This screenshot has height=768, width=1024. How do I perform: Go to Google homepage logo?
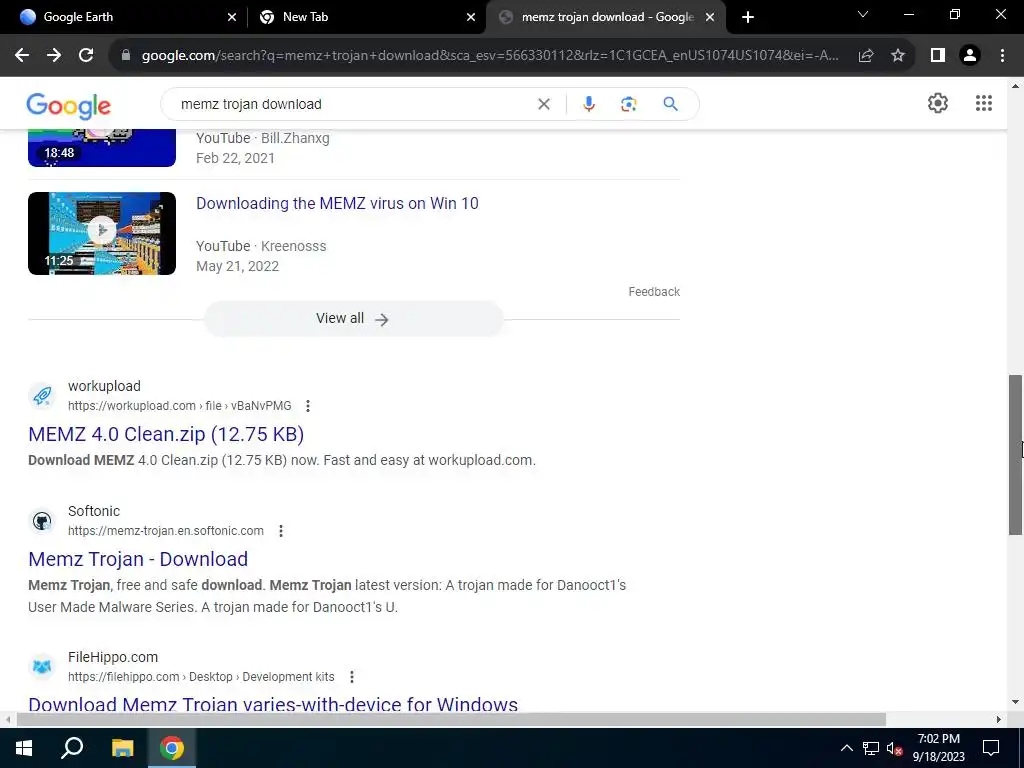[69, 106]
